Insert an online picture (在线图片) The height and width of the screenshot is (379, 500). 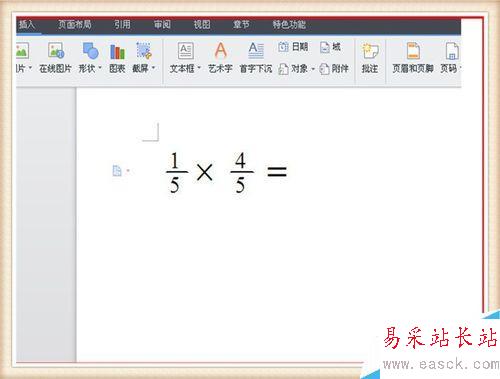[x=56, y=57]
